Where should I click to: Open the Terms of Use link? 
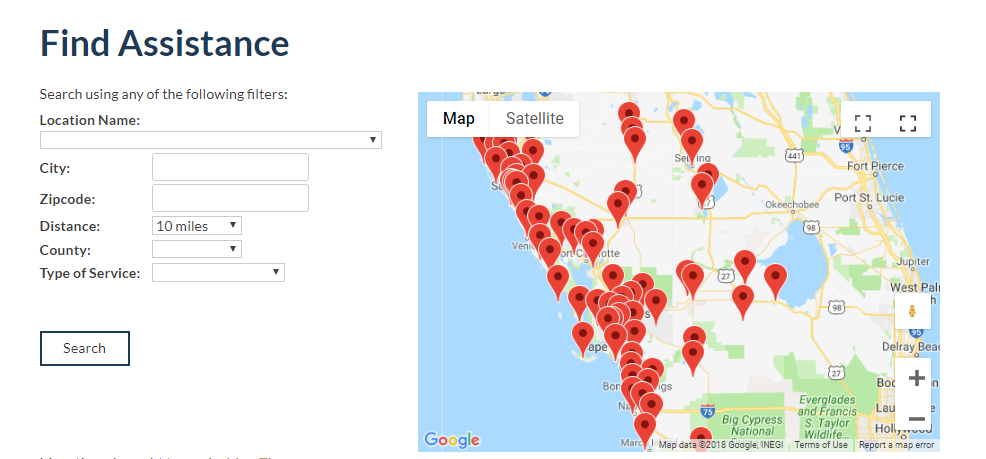(821, 445)
